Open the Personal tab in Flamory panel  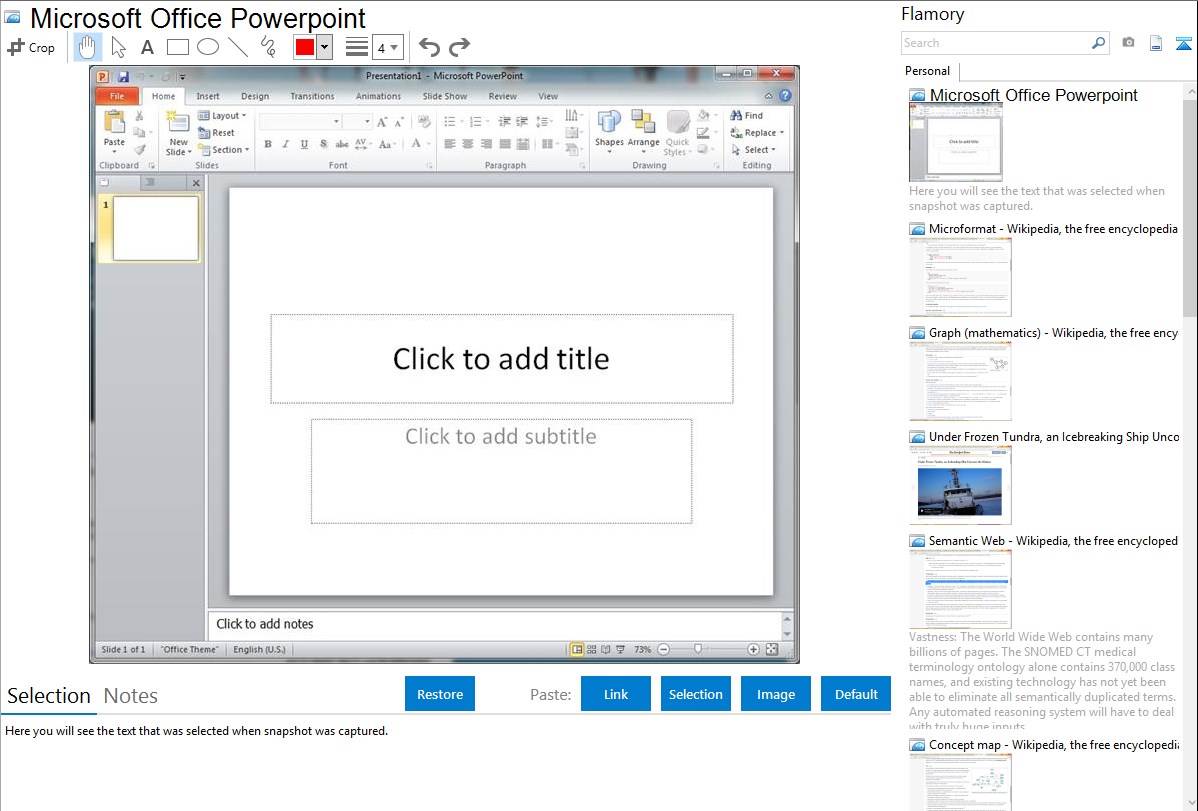click(928, 71)
